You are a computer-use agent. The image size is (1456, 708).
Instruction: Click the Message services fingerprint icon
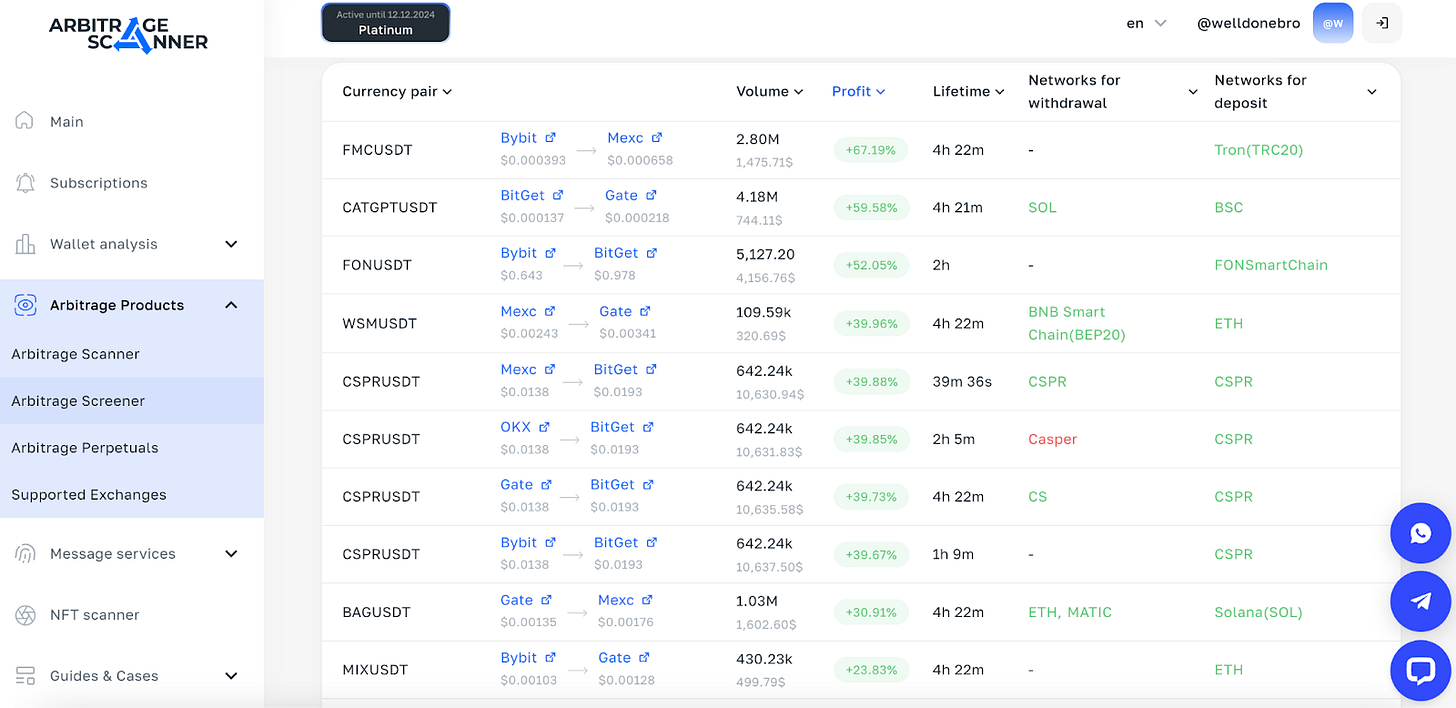pos(25,553)
